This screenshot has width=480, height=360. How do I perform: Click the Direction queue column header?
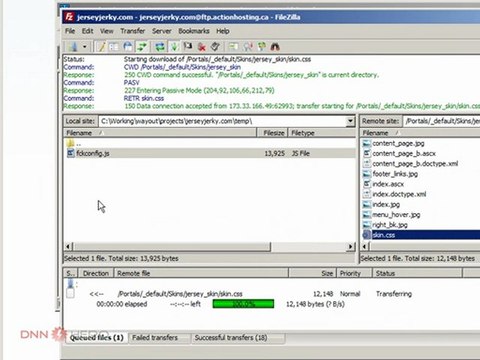tap(96, 273)
